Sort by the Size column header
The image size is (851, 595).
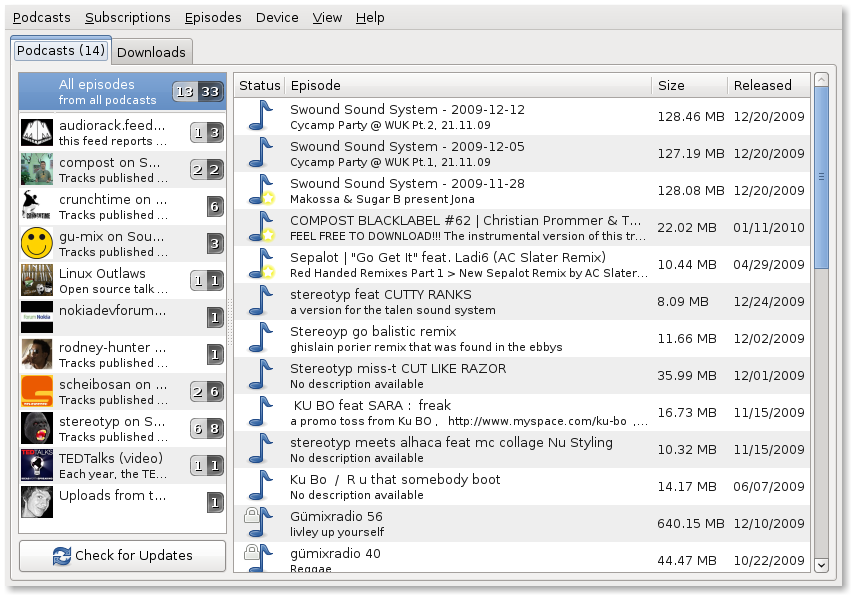(x=689, y=85)
